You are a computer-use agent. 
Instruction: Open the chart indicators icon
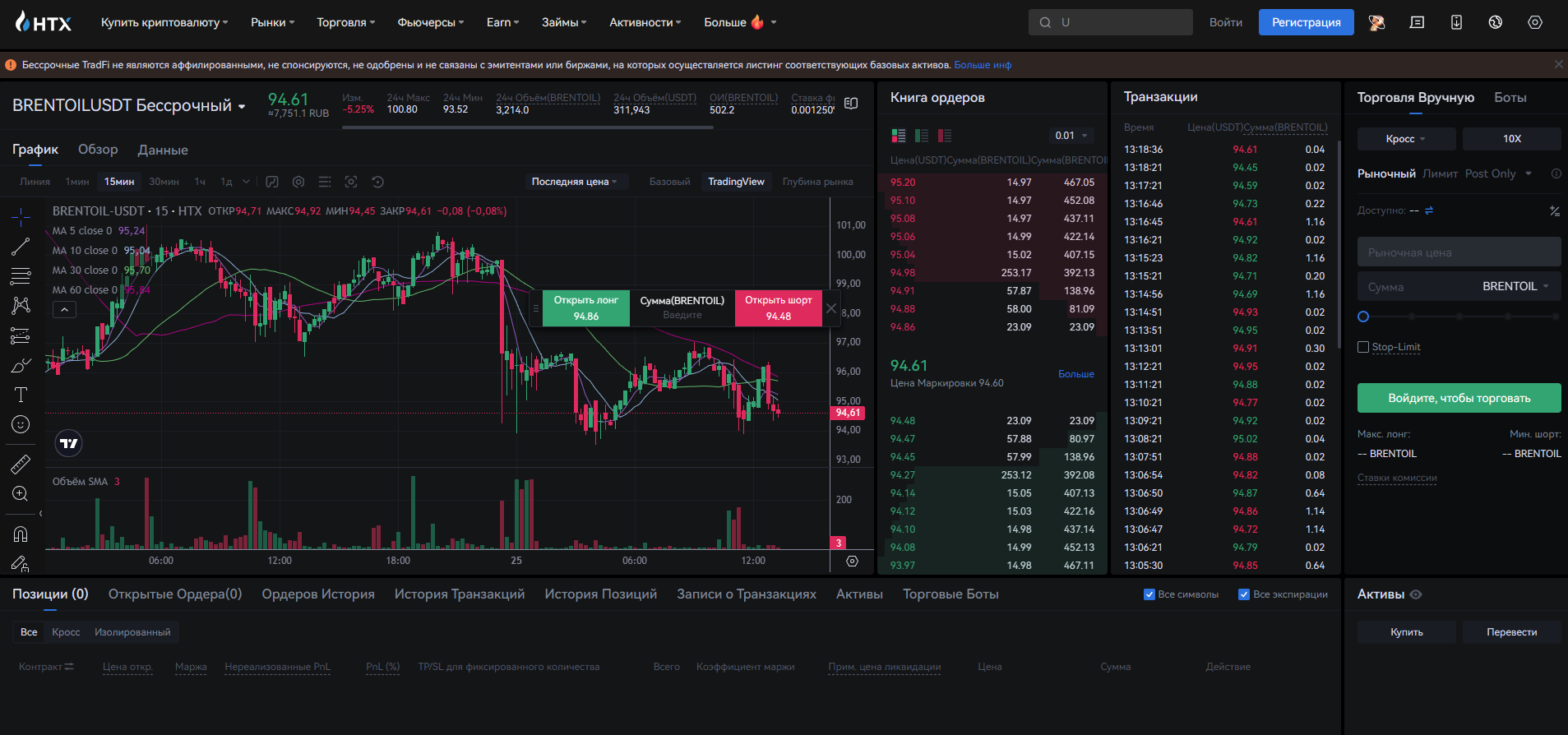272,182
